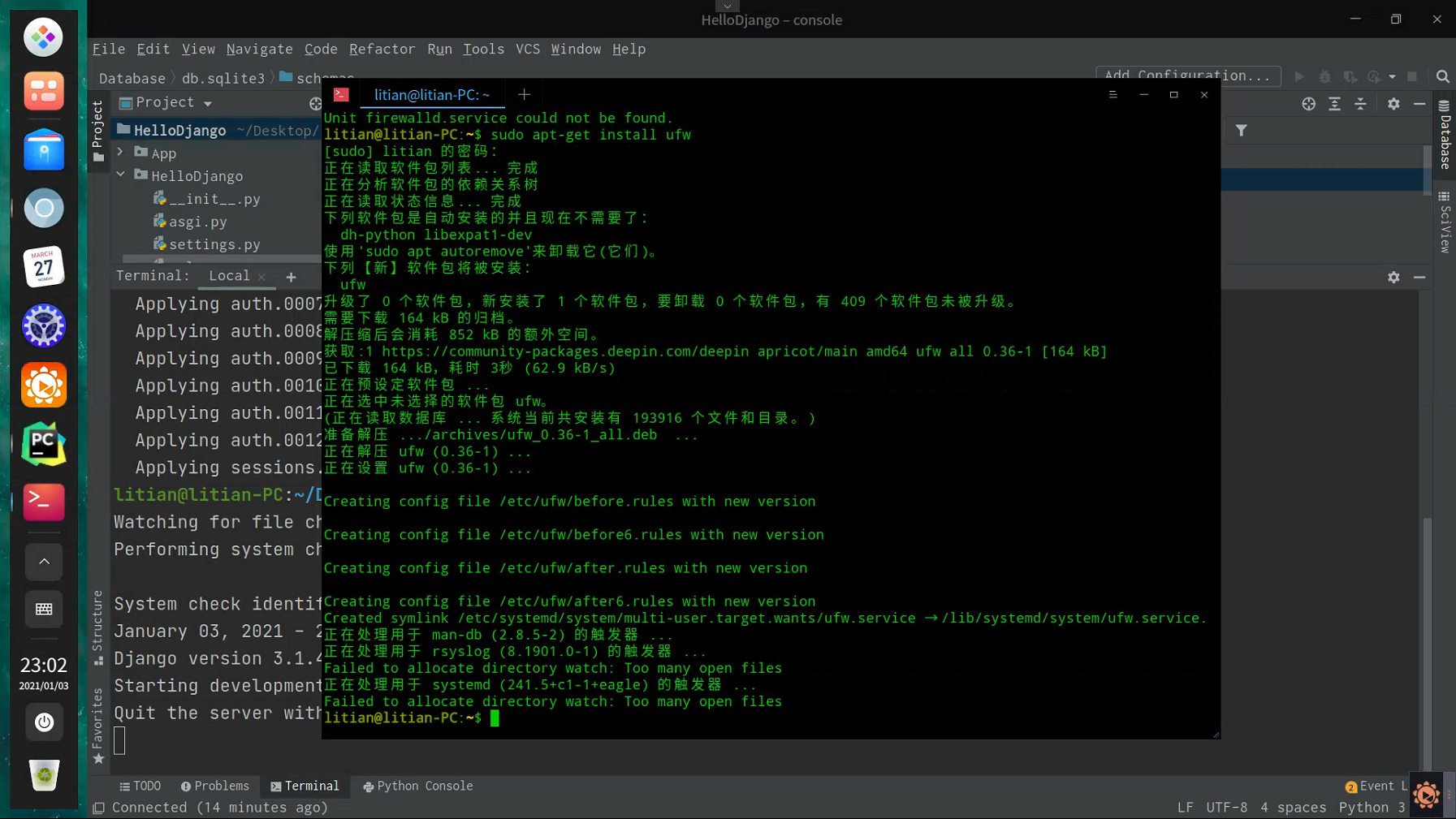This screenshot has height=819, width=1456.
Task: Open the onscreen keyboard tray icon
Action: [44, 609]
